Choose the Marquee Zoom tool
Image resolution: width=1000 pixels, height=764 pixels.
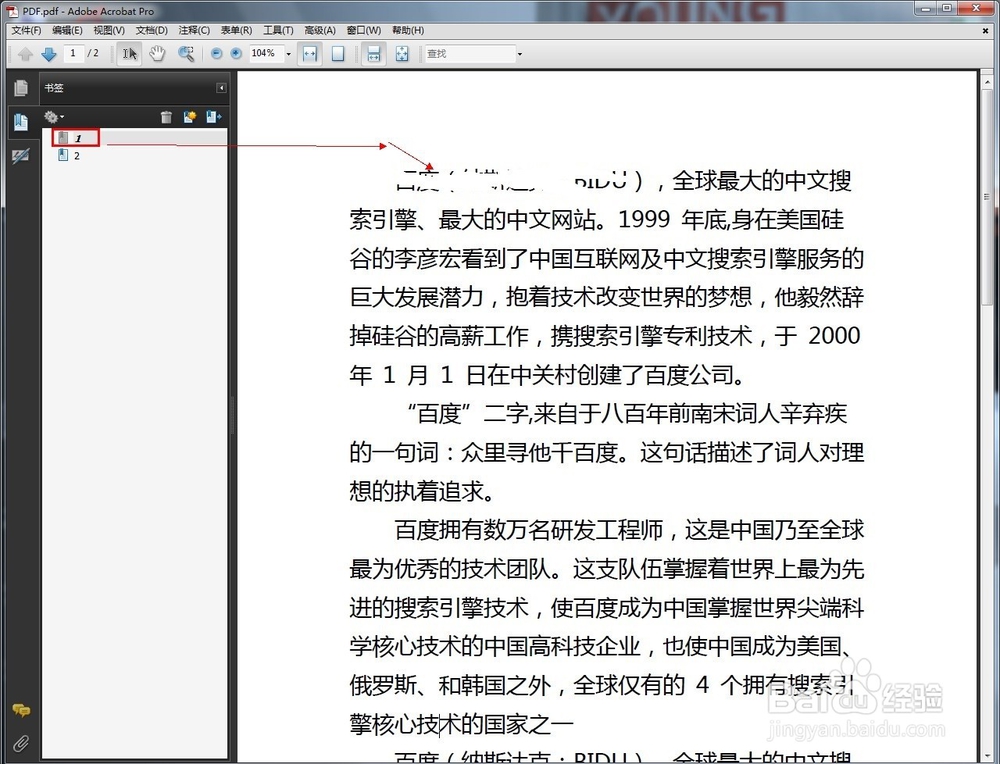(x=186, y=54)
